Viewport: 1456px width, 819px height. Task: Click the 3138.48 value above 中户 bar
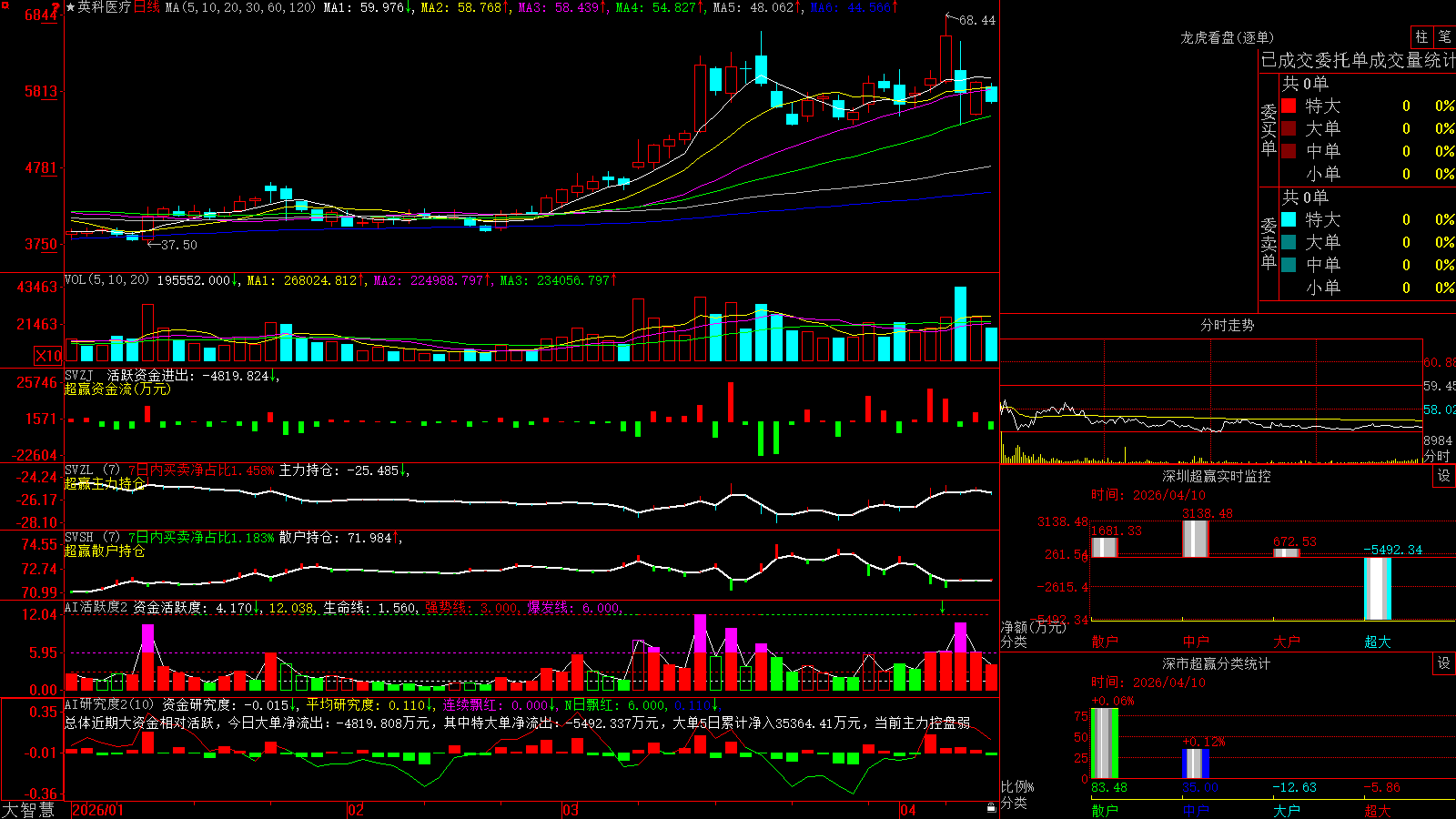click(1208, 514)
